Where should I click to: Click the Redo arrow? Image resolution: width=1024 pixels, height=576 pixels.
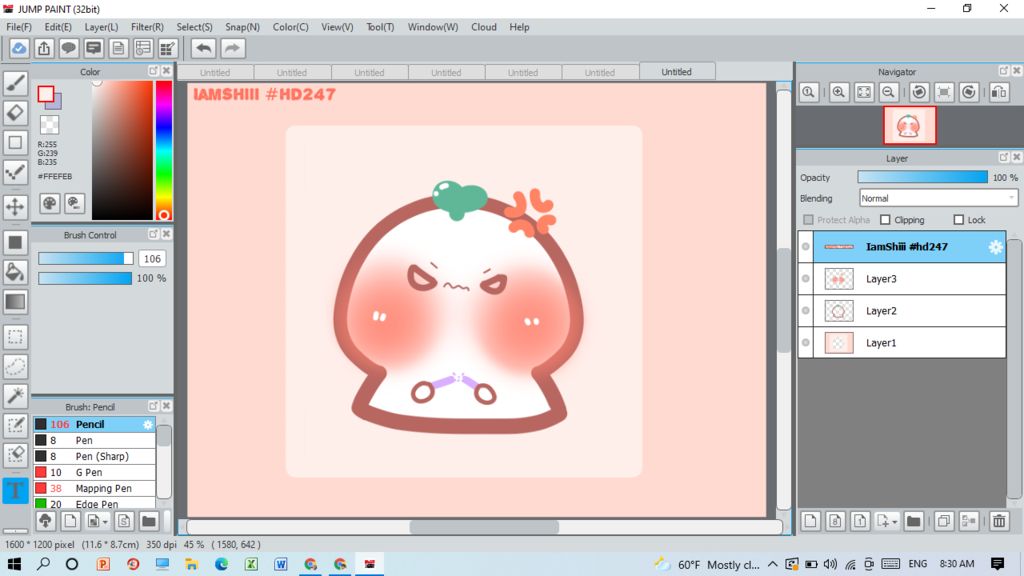point(232,48)
